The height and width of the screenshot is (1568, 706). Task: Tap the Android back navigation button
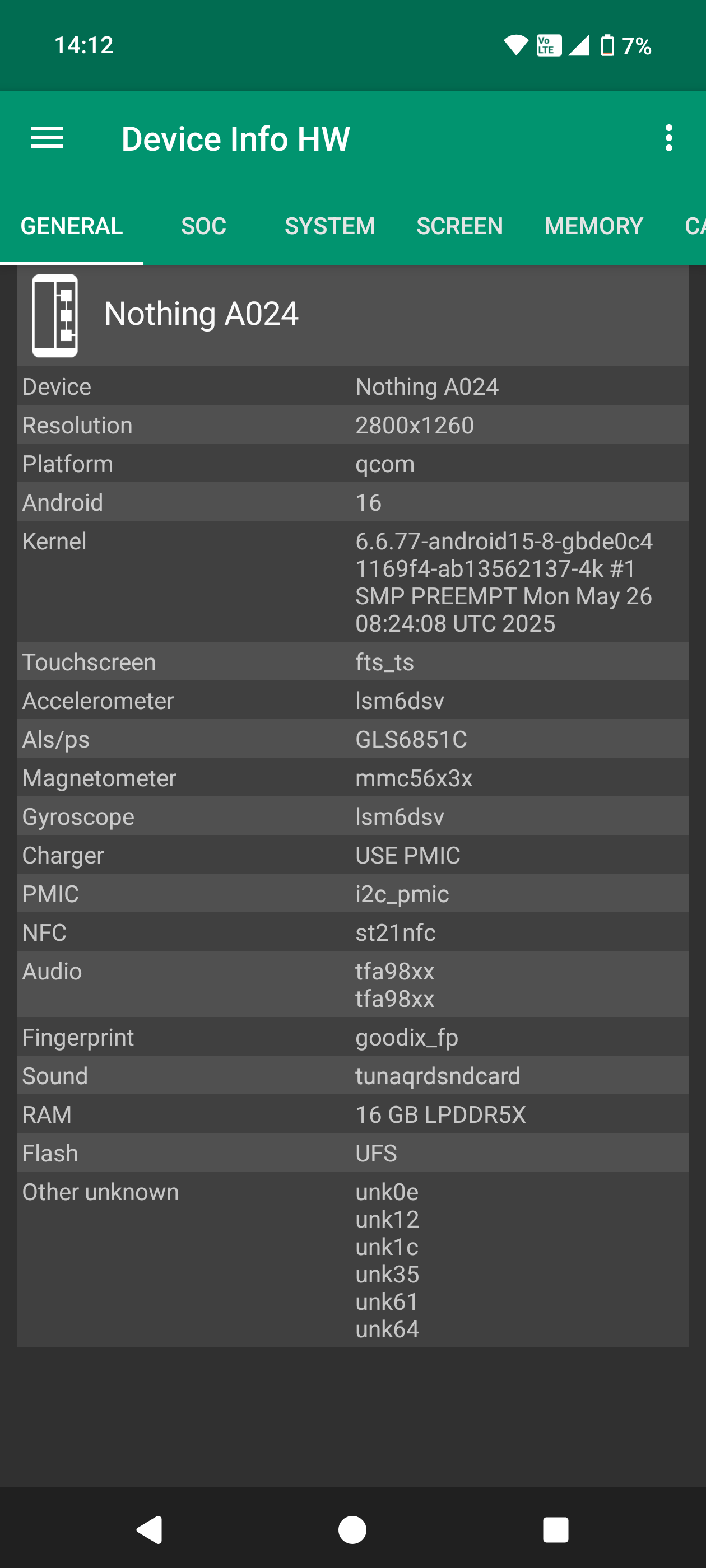[x=149, y=1529]
